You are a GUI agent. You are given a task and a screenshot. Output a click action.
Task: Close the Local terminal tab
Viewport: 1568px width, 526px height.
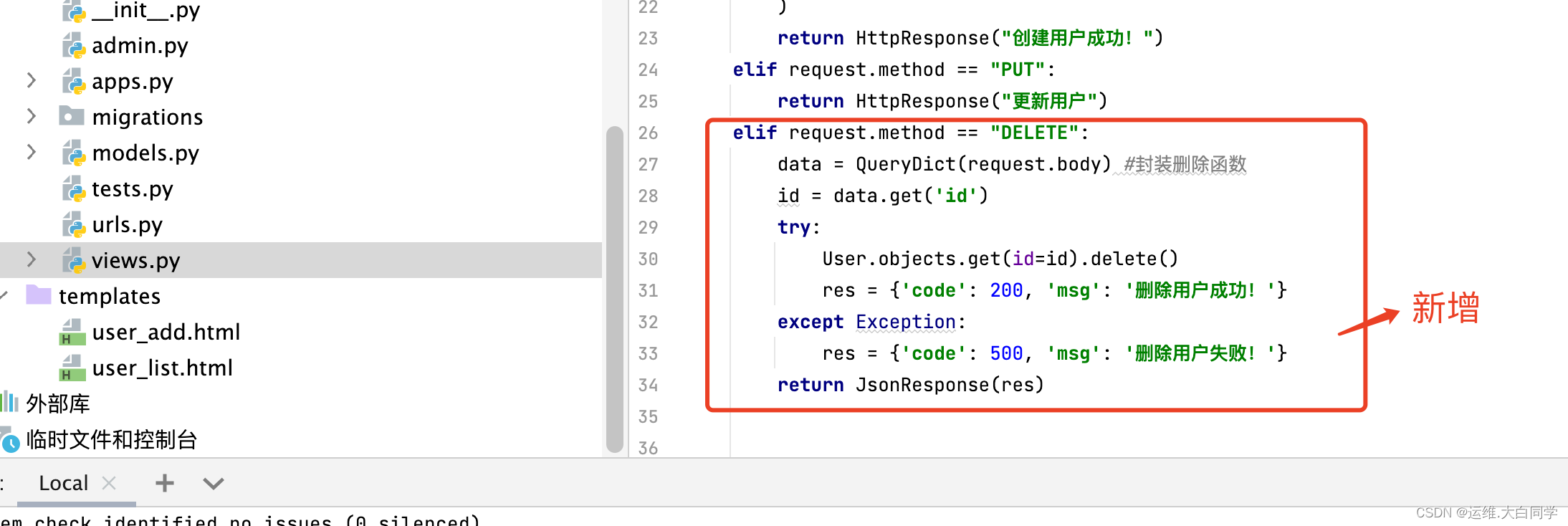[x=109, y=483]
